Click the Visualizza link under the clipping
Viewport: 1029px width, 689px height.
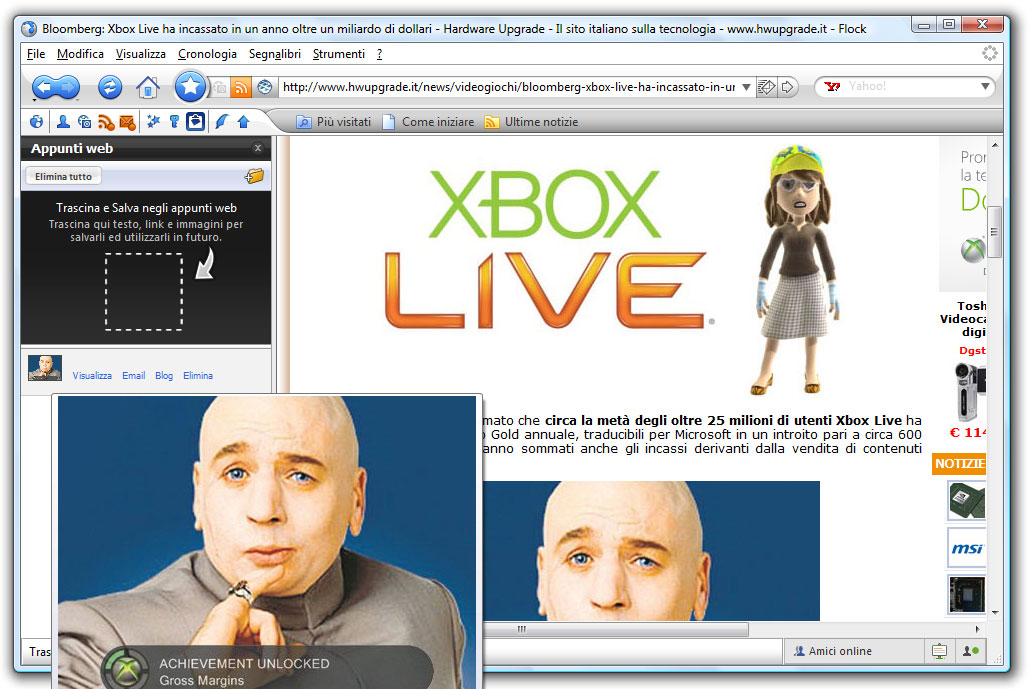(x=92, y=375)
